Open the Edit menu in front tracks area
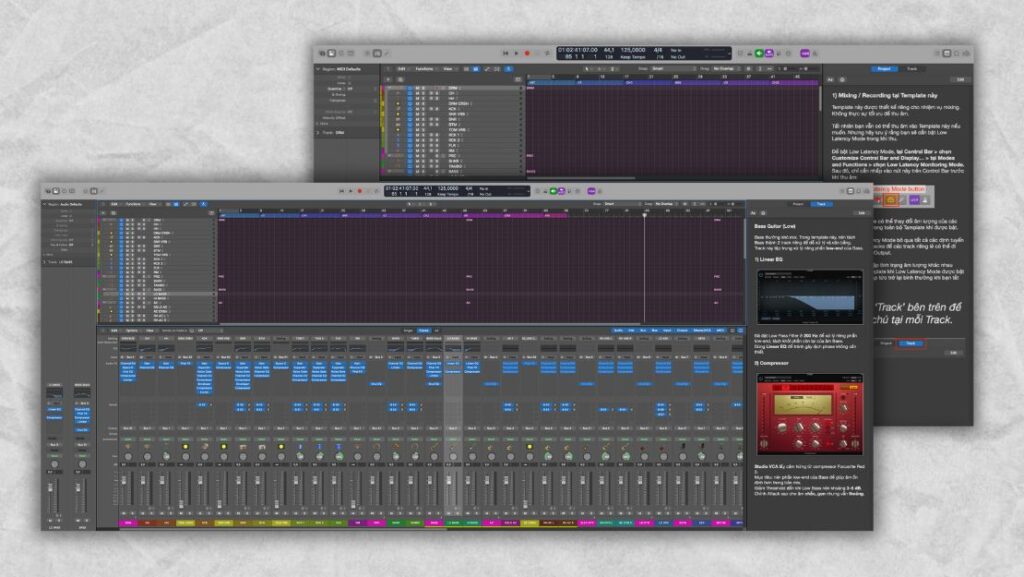 pyautogui.click(x=115, y=203)
